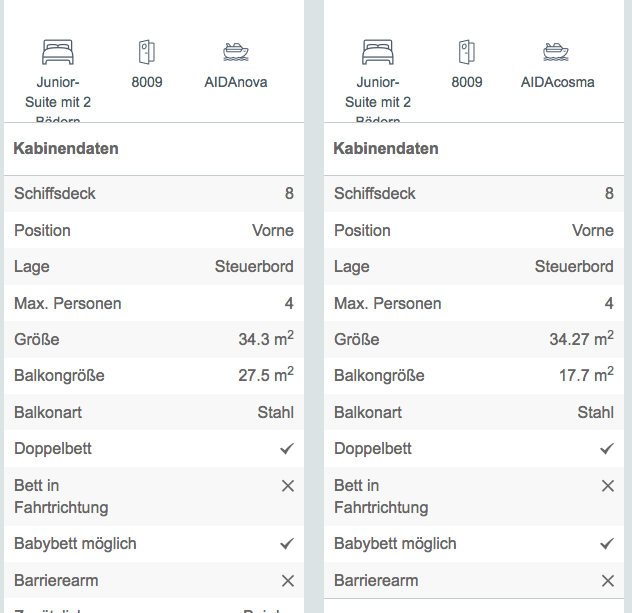Click the bed icon in the AIDAcosma card
The image size is (632, 613).
pyautogui.click(x=378, y=51)
